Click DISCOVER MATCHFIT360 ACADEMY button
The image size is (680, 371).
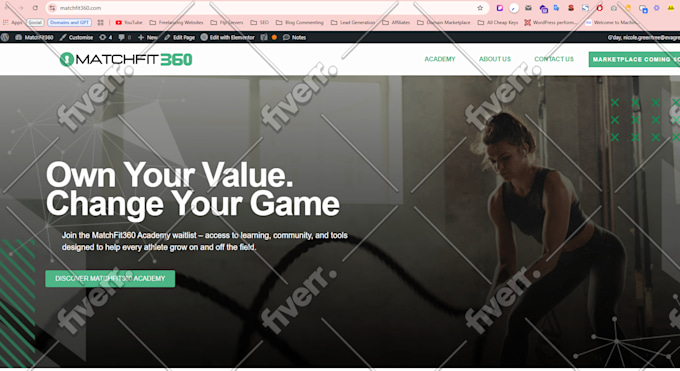[110, 279]
